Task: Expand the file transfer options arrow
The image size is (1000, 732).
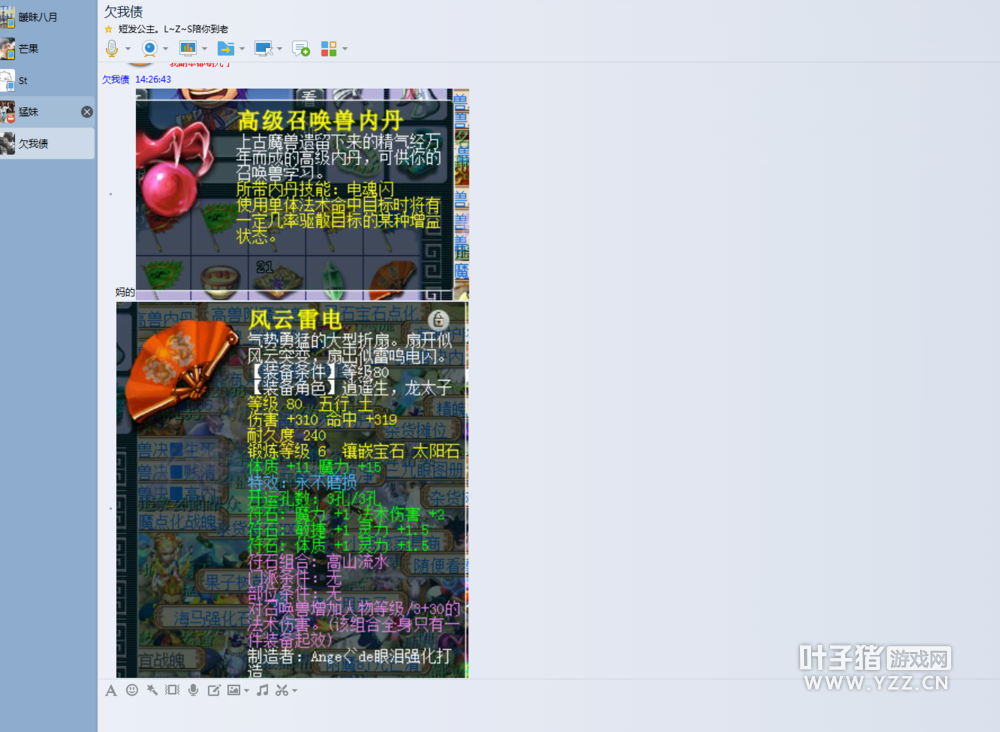Action: (x=242, y=48)
